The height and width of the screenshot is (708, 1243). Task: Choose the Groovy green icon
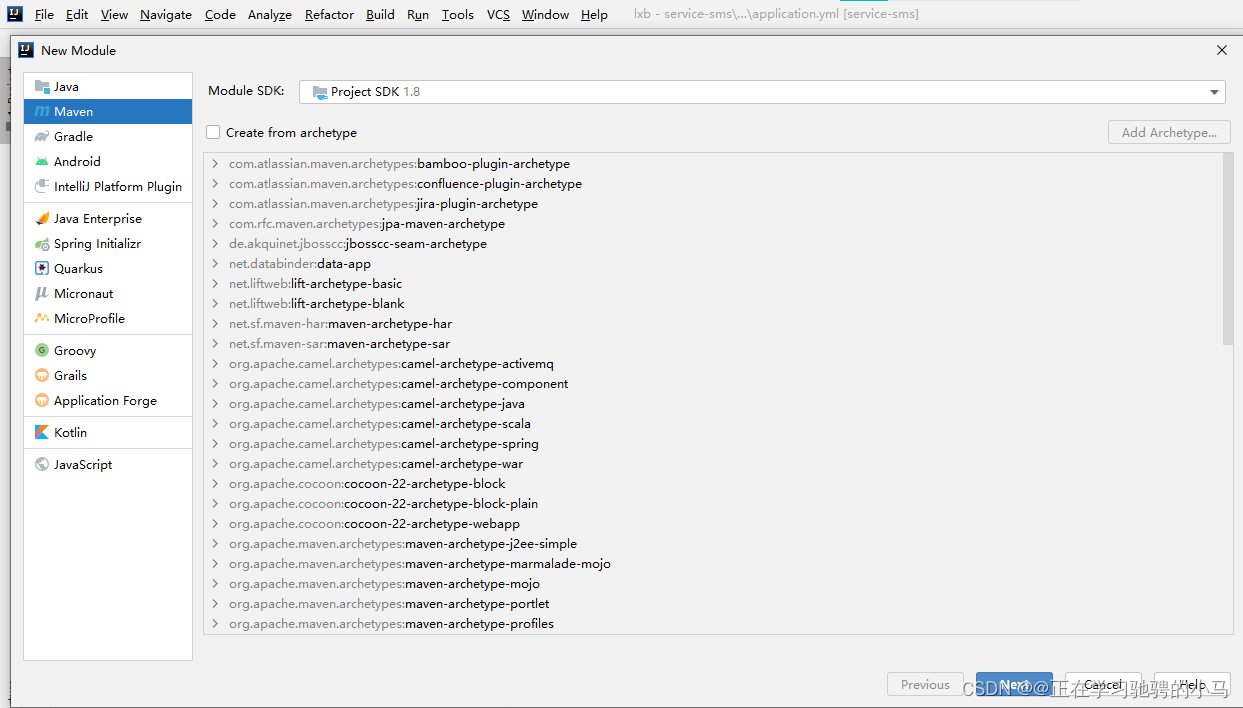pyautogui.click(x=42, y=350)
